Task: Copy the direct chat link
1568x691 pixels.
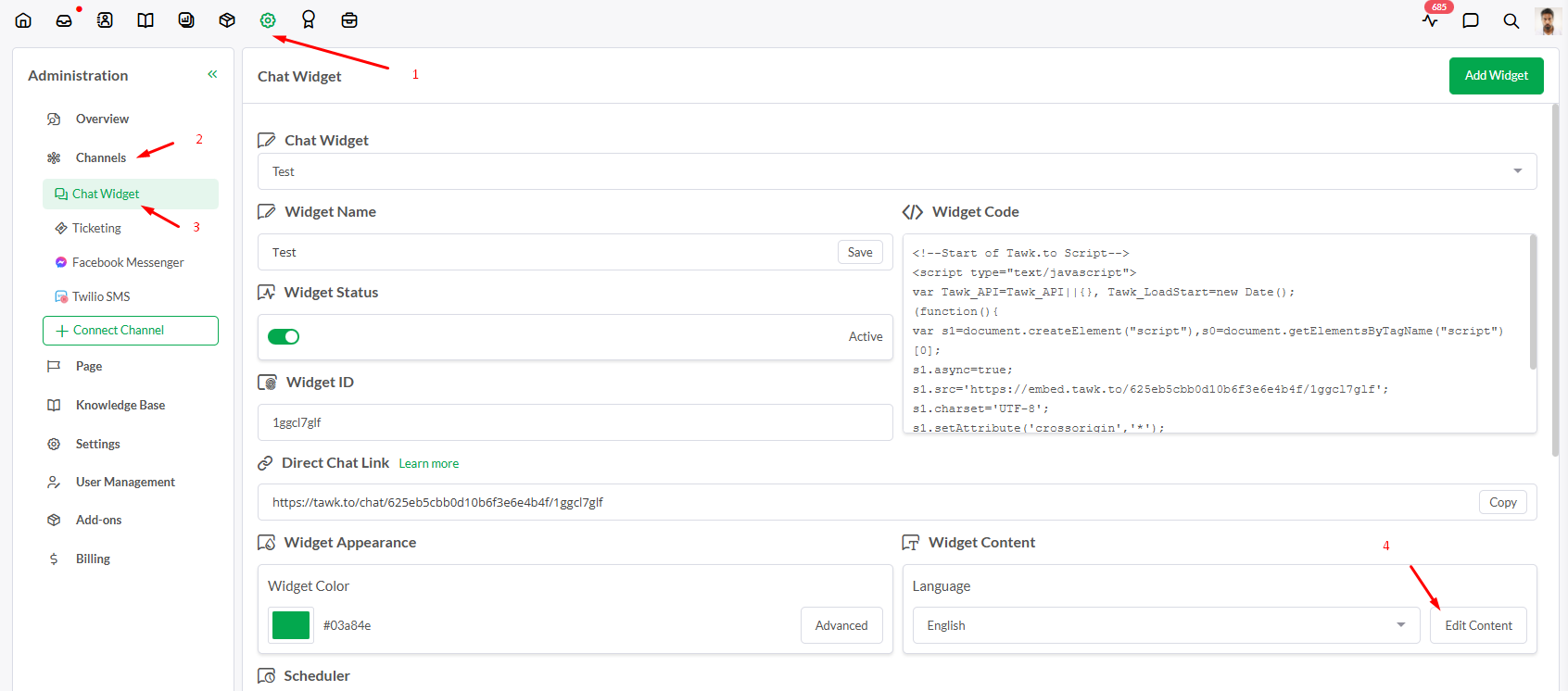Action: (x=1502, y=502)
